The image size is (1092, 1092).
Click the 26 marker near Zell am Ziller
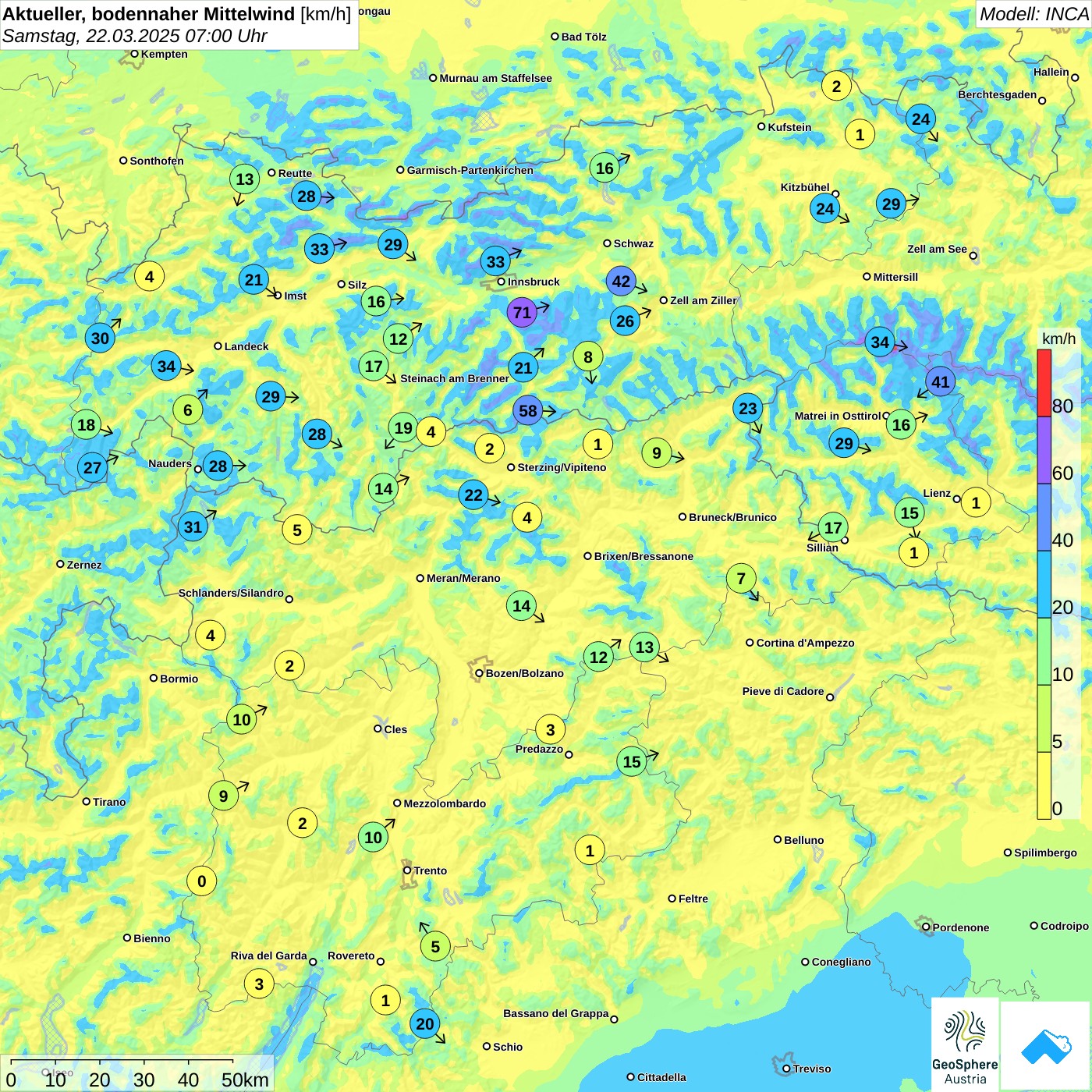click(625, 321)
